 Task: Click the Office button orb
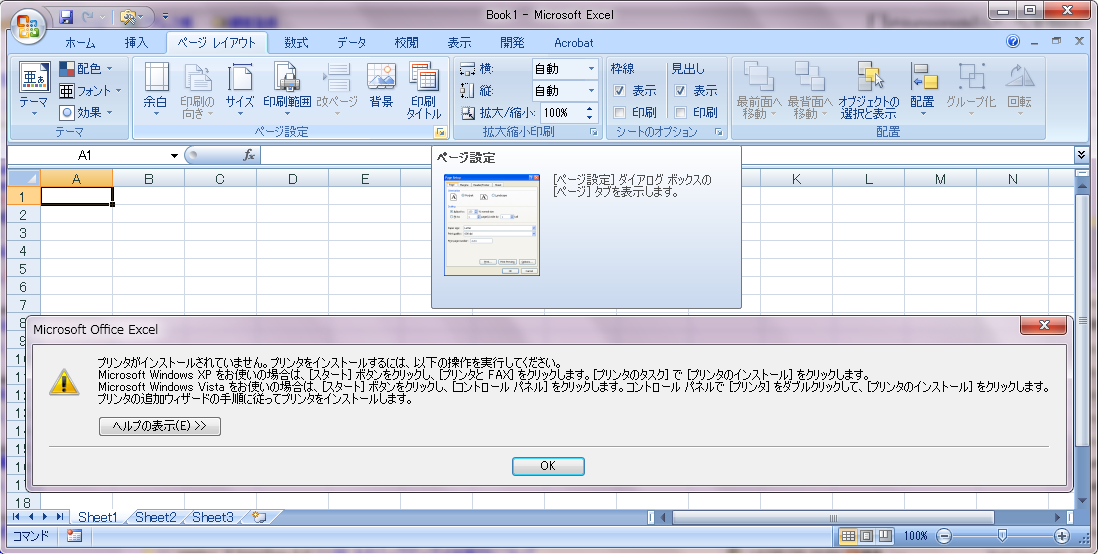(x=29, y=26)
